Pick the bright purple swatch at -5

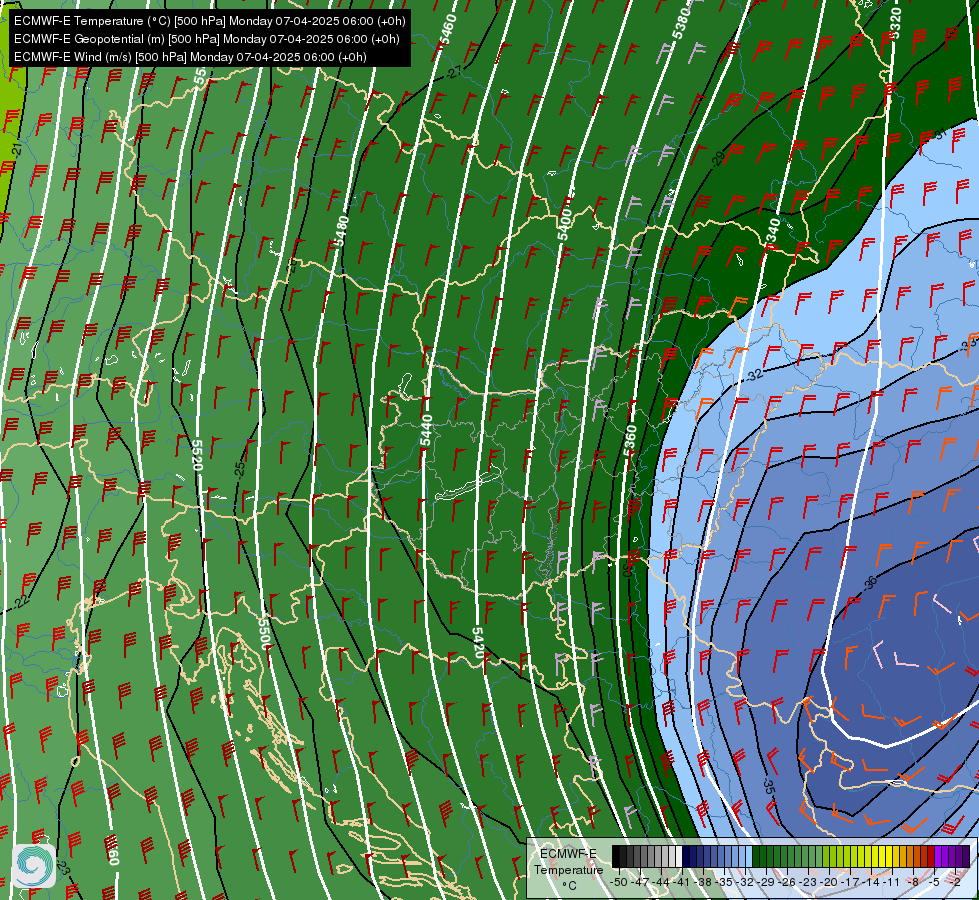[x=938, y=856]
